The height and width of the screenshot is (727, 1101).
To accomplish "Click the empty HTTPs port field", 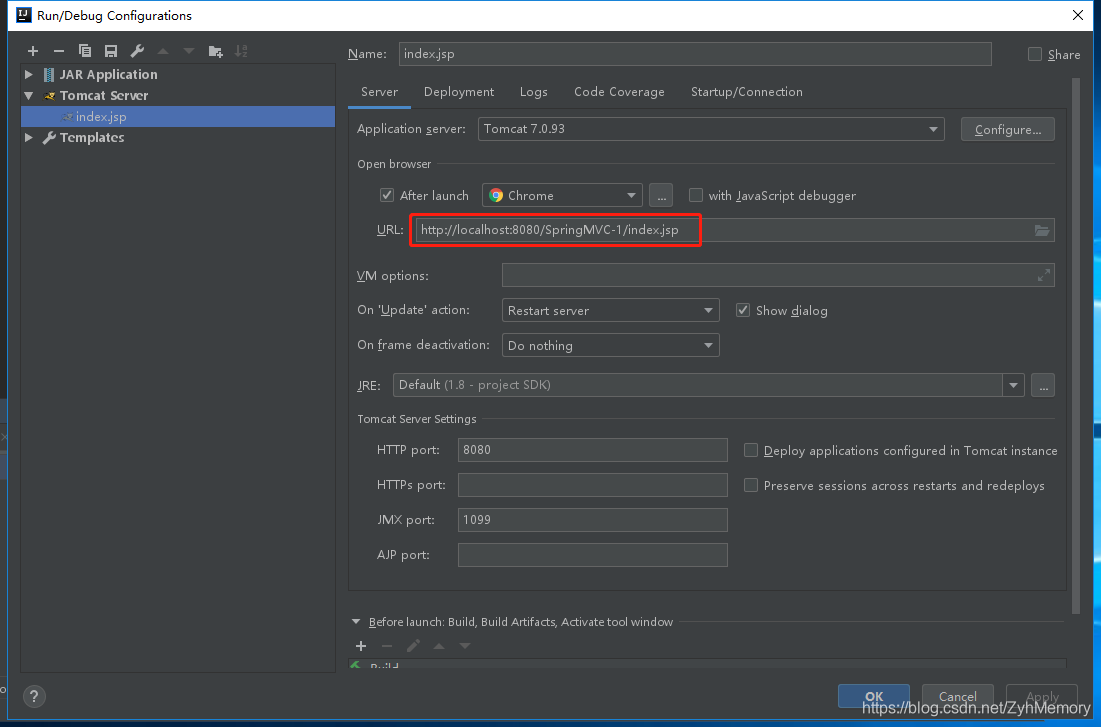I will coord(593,485).
